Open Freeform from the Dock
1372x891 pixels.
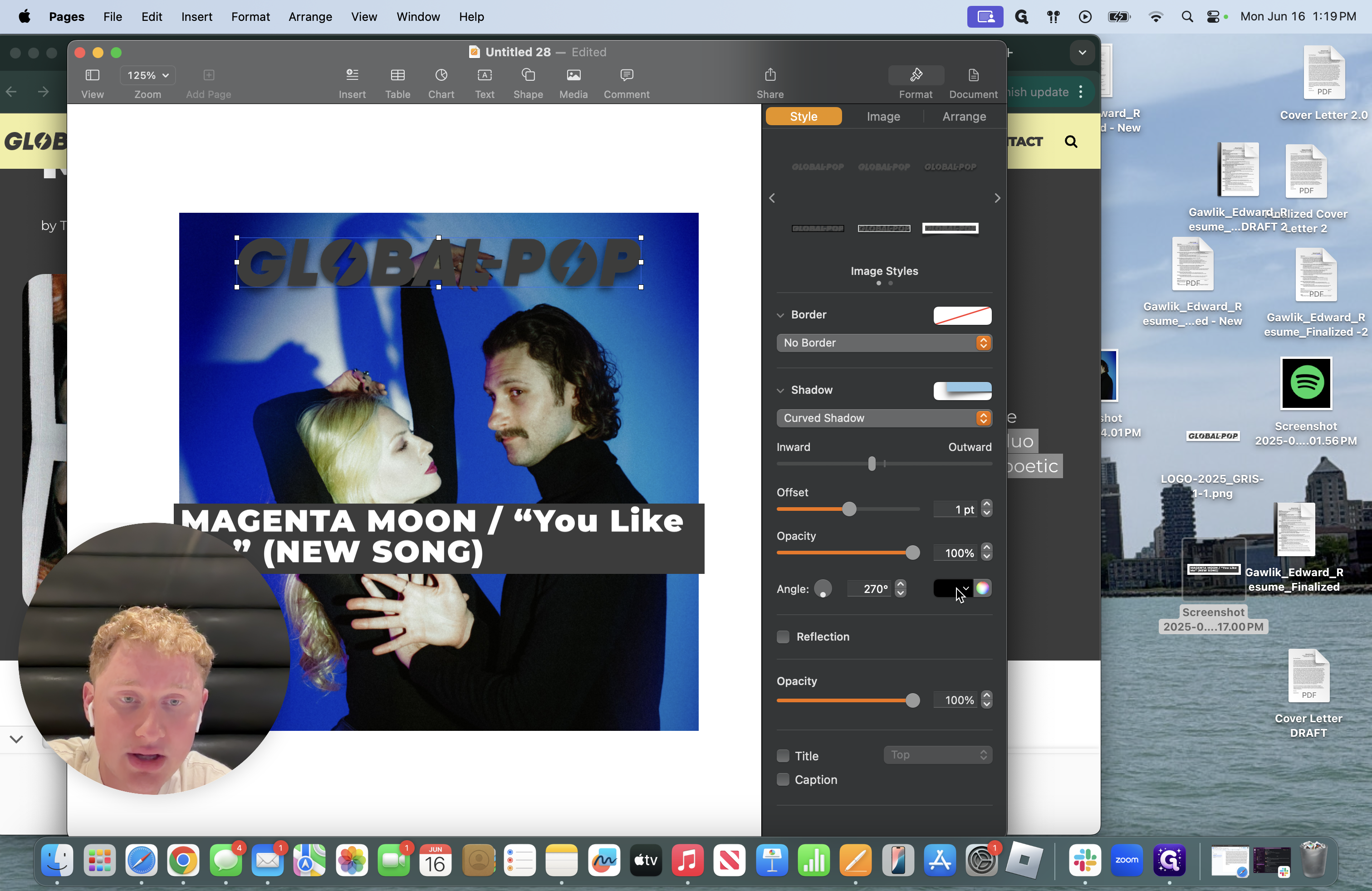(603, 861)
